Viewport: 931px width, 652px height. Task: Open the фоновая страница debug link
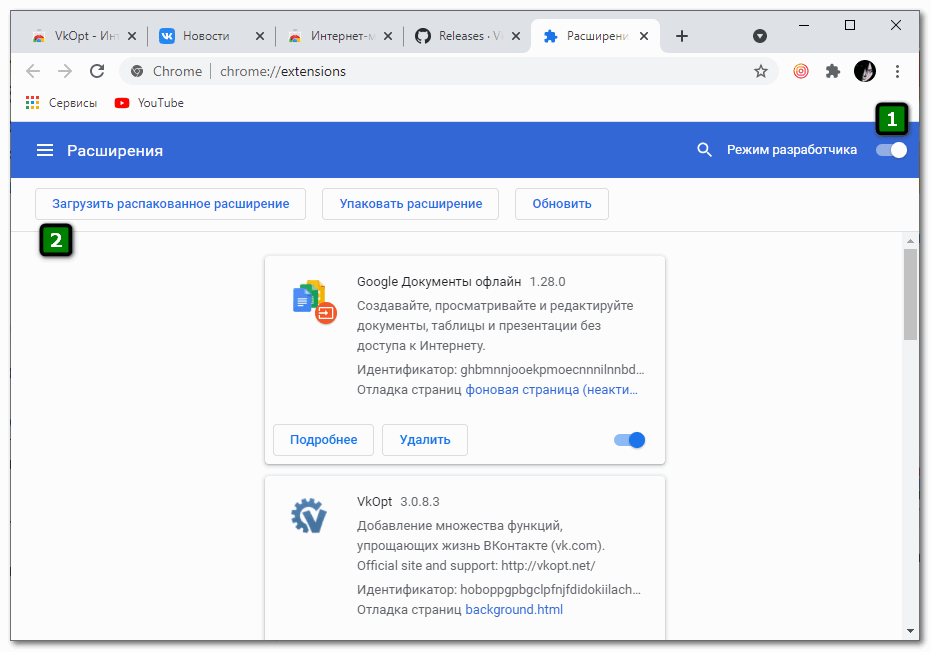552,390
